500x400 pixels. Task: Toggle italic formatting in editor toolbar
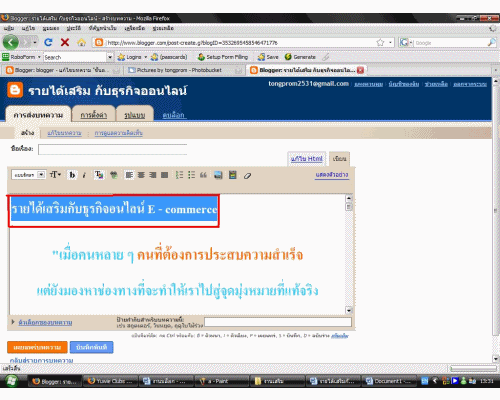click(x=84, y=175)
